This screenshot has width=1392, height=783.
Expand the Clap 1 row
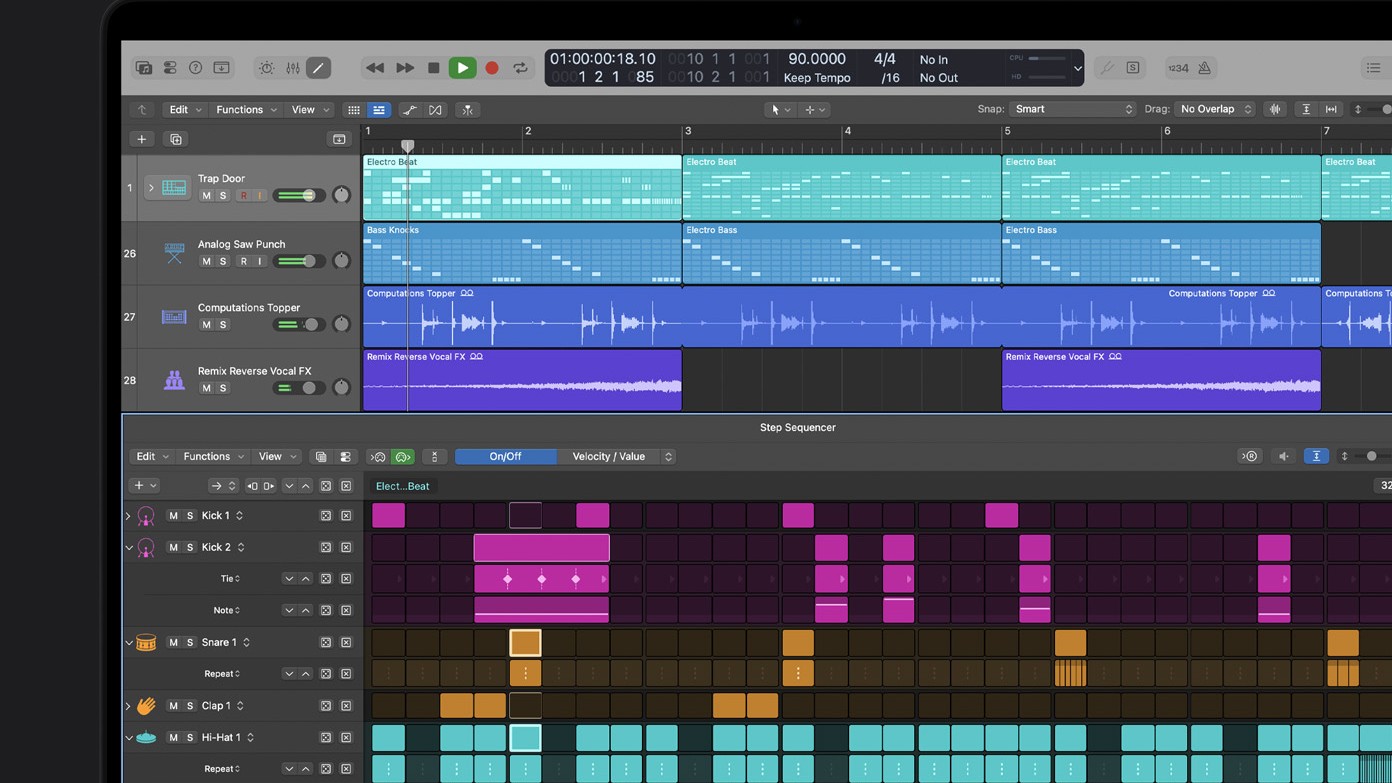[x=128, y=706]
